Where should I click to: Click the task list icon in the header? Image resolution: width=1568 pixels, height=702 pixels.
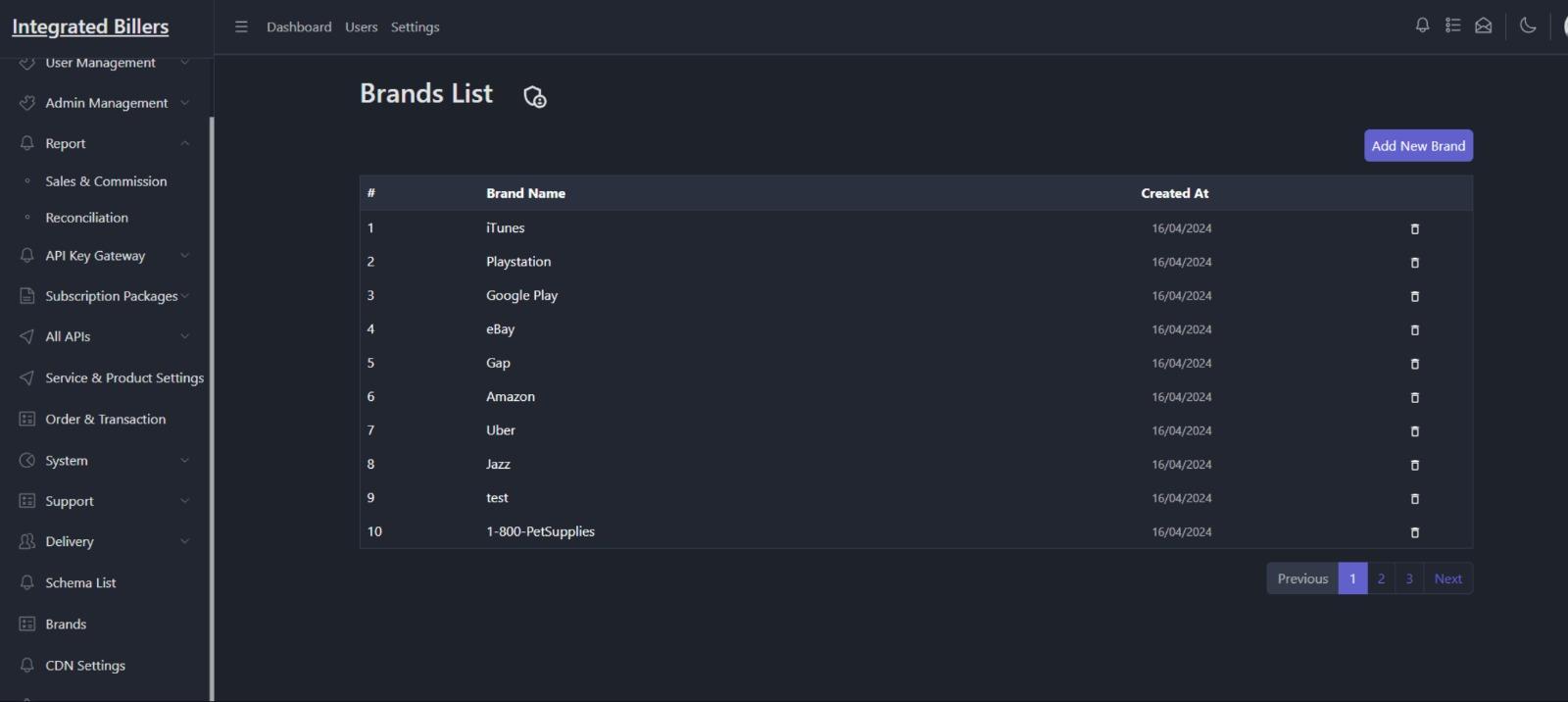[x=1452, y=25]
